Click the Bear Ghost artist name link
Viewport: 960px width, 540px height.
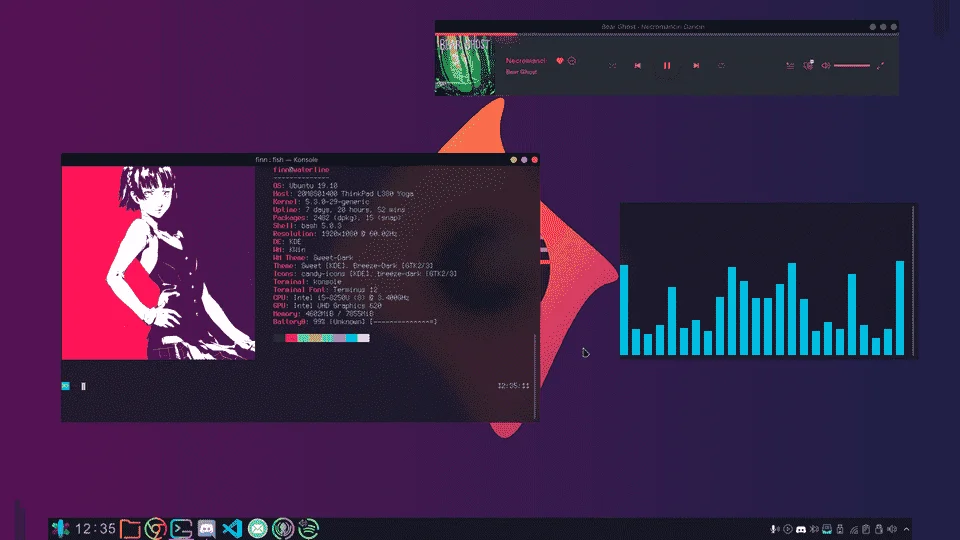[521, 72]
